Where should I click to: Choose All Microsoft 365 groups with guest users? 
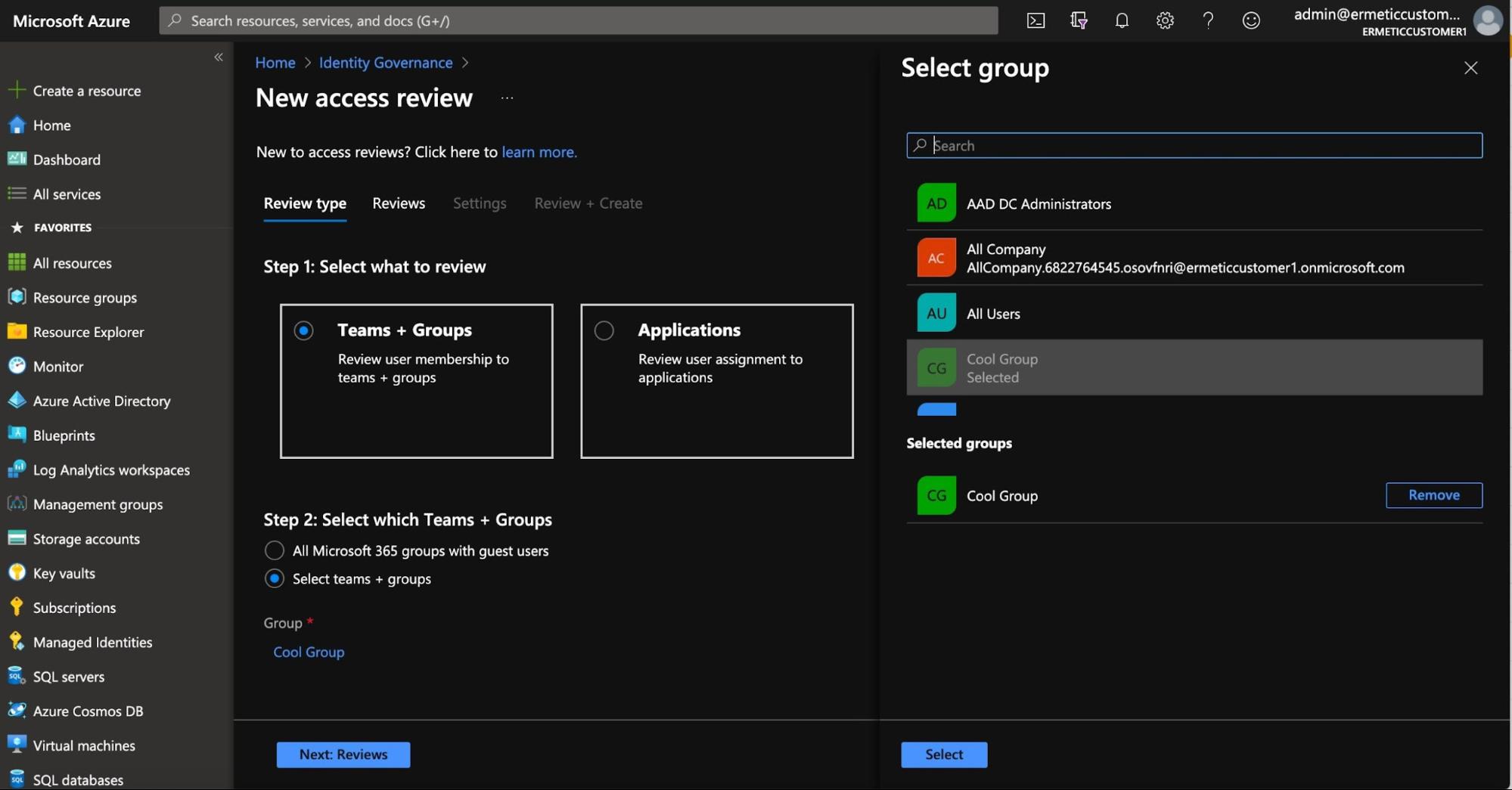274,550
